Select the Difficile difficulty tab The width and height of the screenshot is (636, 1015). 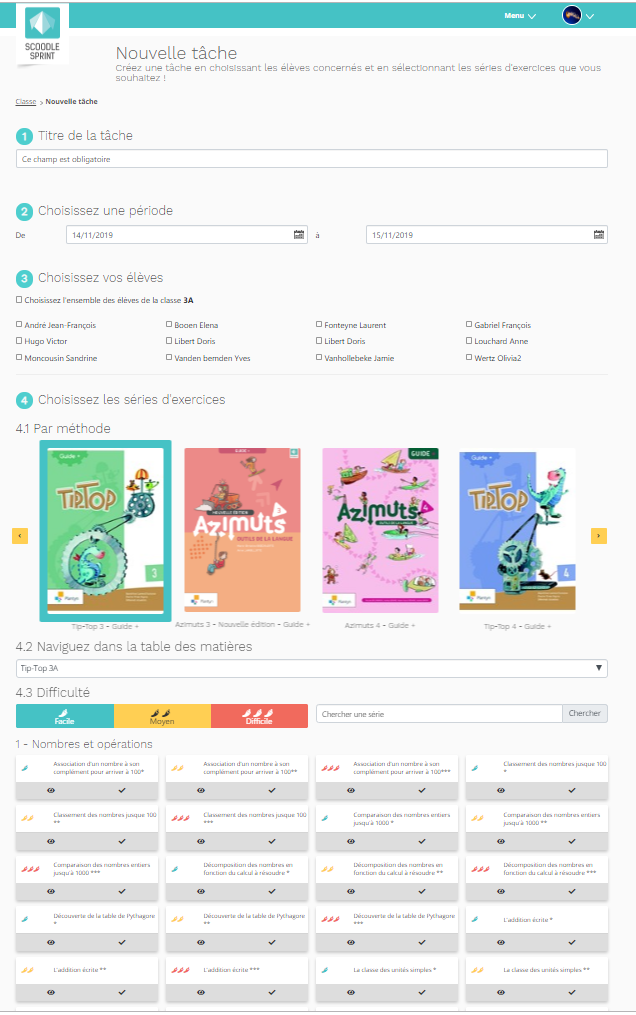click(259, 716)
